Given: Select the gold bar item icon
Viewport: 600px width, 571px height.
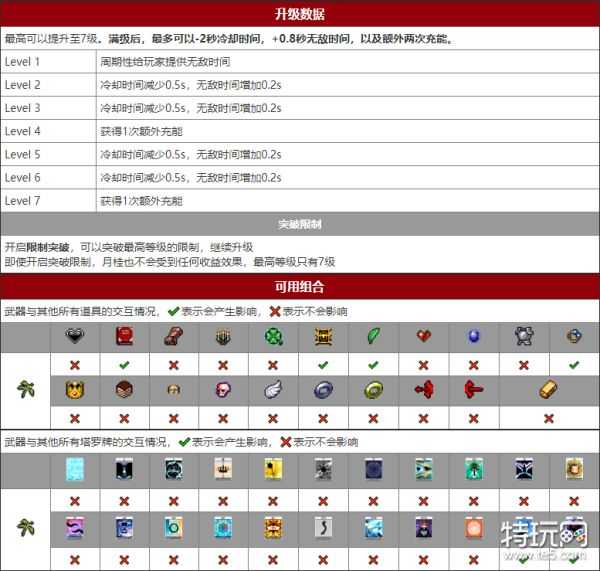Looking at the screenshot, I should (x=548, y=389).
